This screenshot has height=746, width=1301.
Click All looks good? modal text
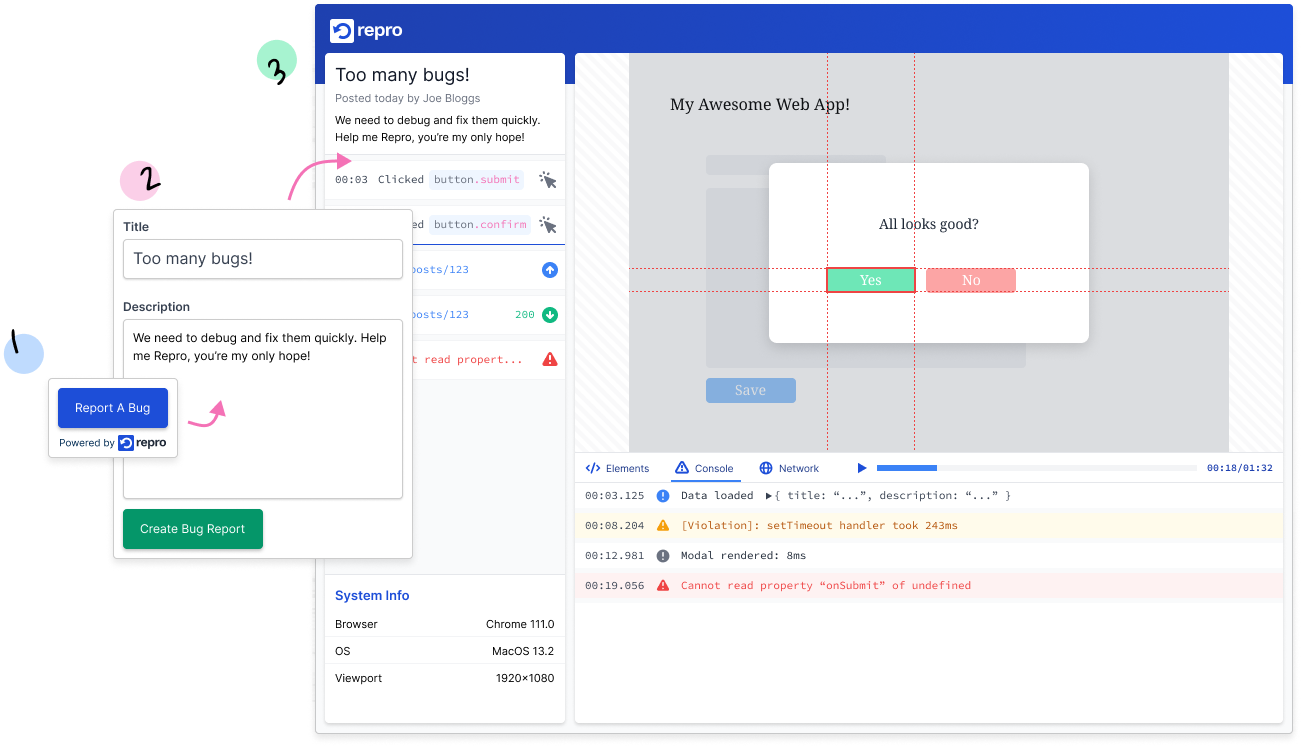click(x=929, y=224)
